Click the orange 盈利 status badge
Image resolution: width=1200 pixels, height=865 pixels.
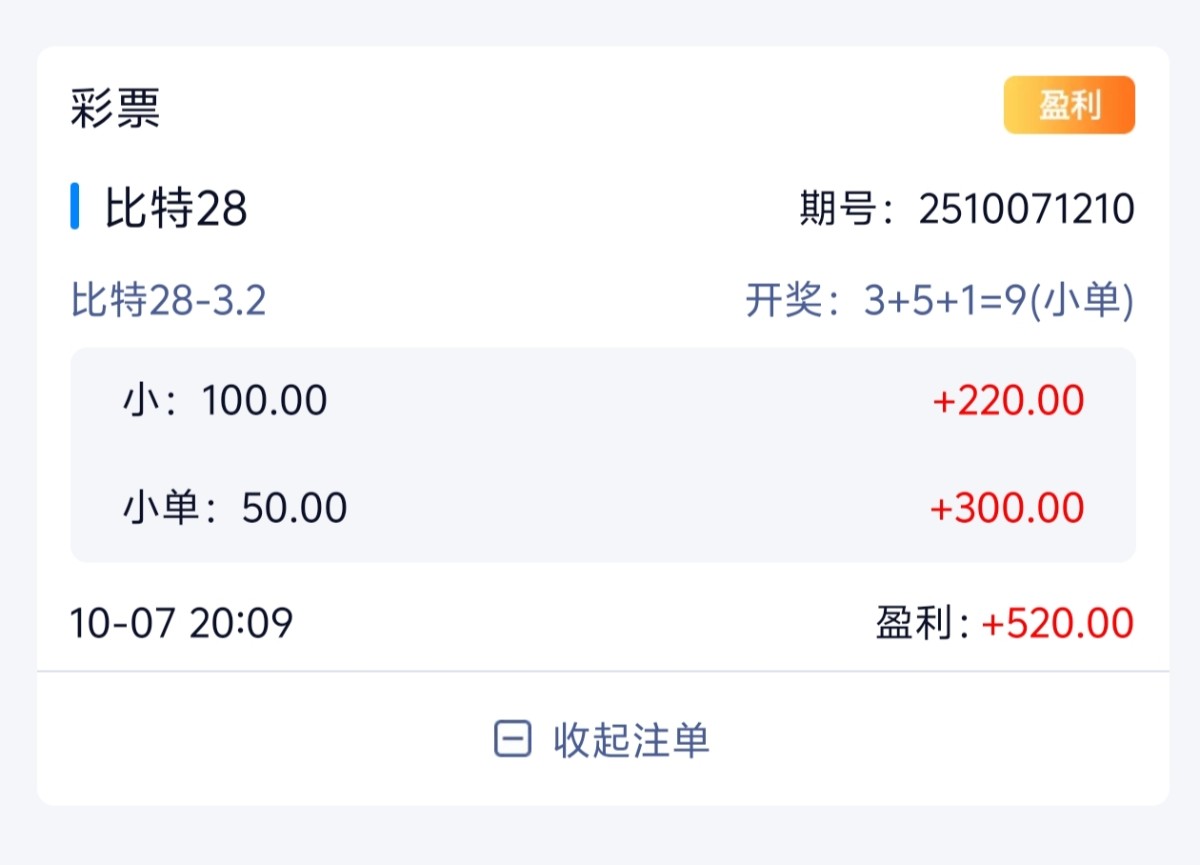coord(1069,105)
